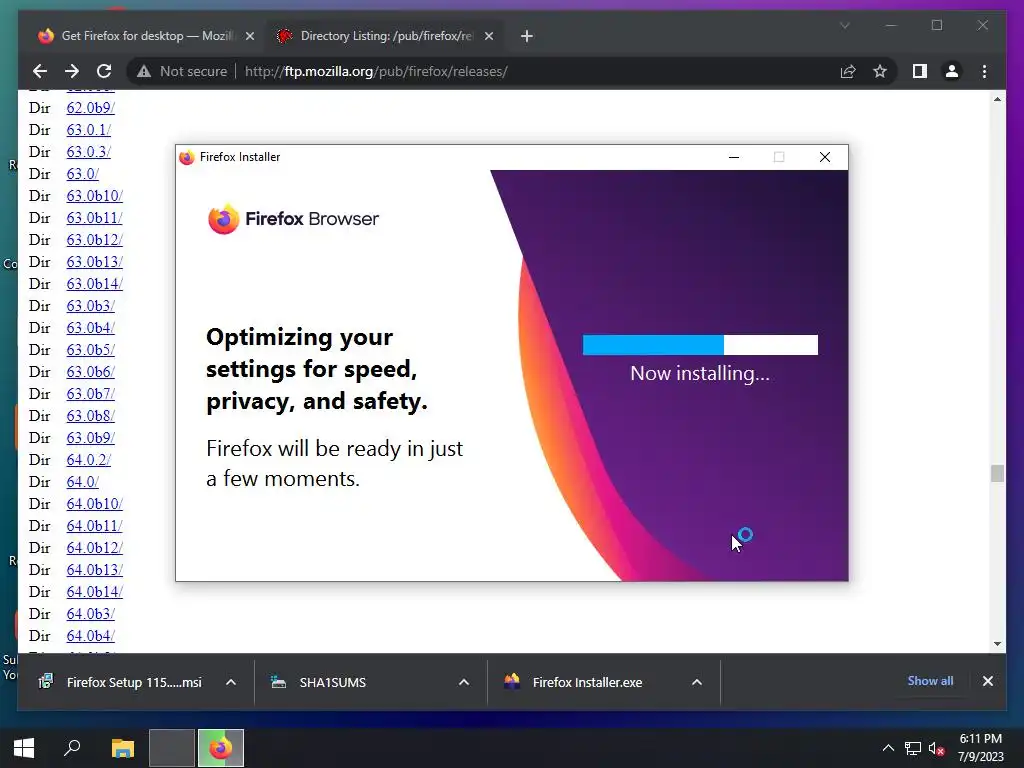Share this page via the share icon

point(848,71)
